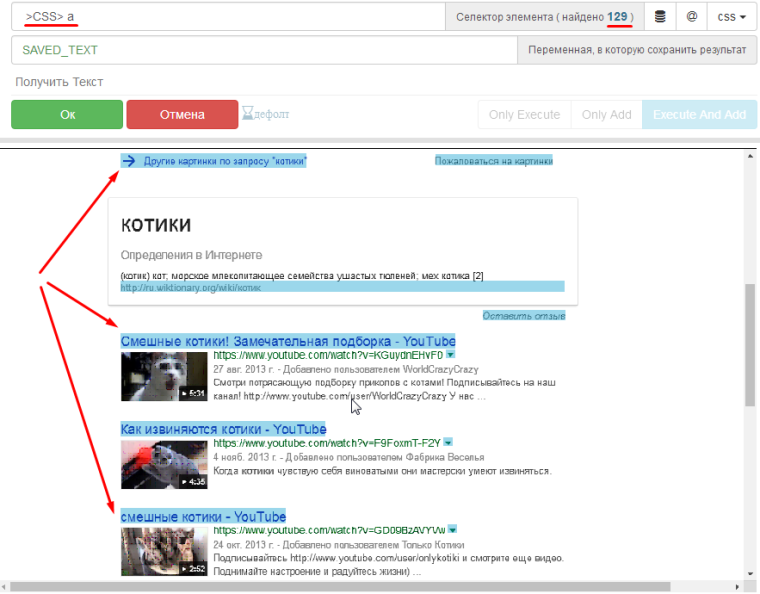Click the scroll down arrow
Screen dimensions: 760x594
point(750,574)
